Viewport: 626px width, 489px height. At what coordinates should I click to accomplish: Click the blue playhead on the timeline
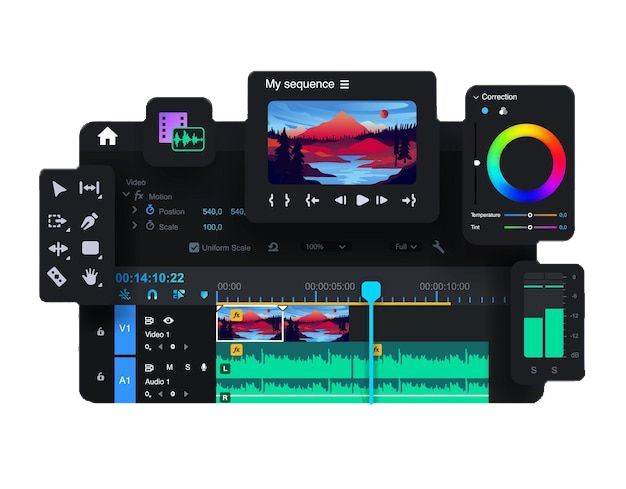pyautogui.click(x=371, y=291)
